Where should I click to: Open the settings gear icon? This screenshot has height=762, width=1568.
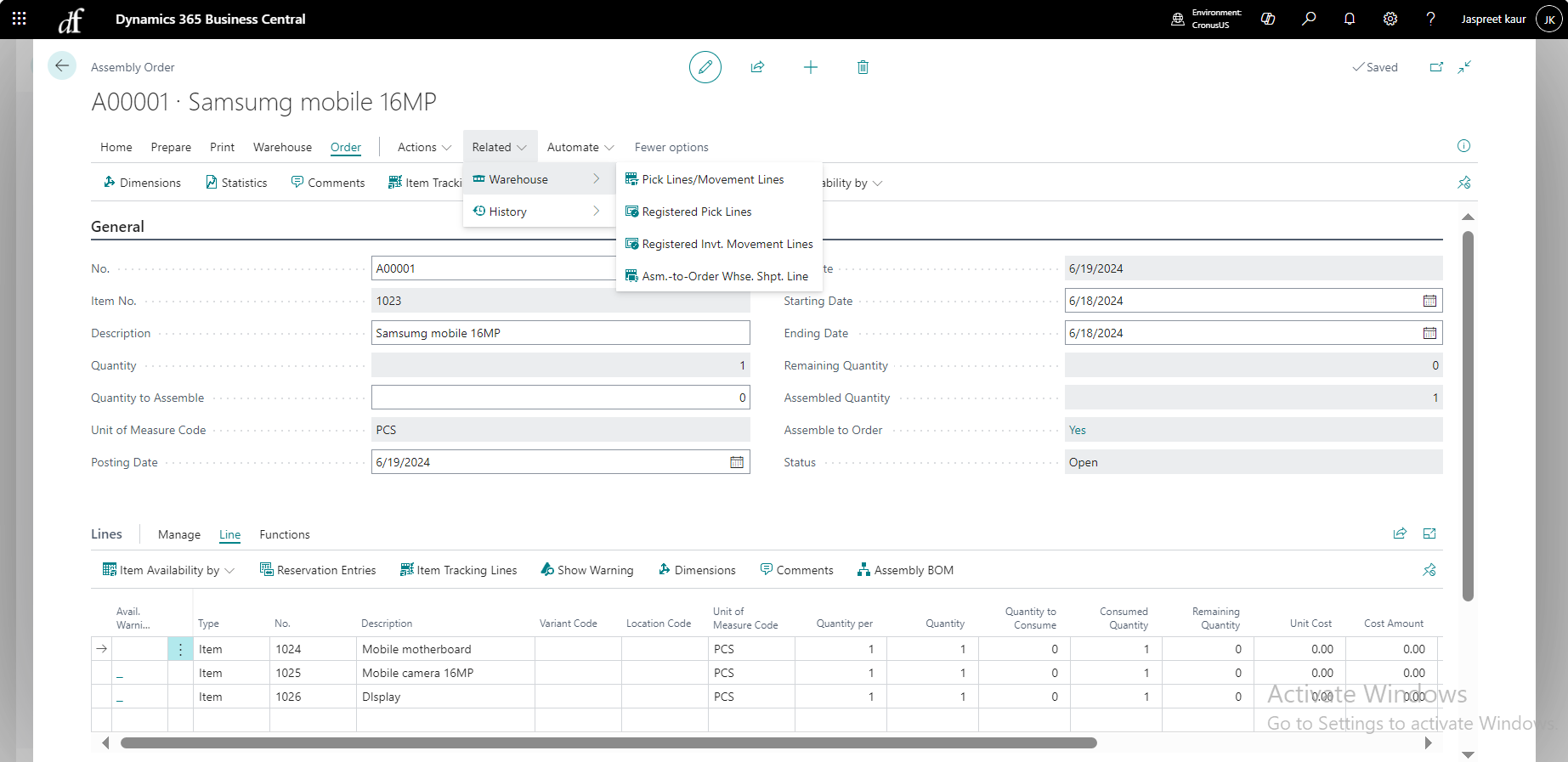1390,19
